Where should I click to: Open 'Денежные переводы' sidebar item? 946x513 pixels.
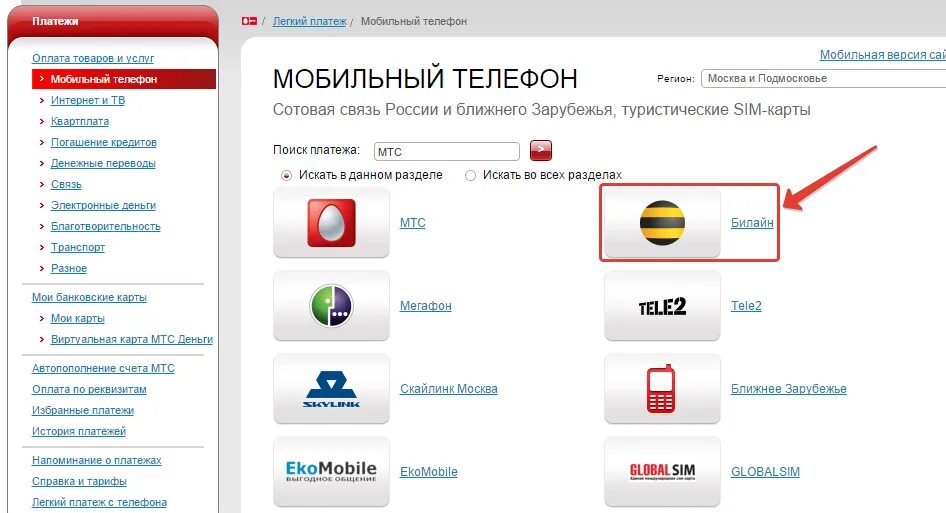(103, 164)
